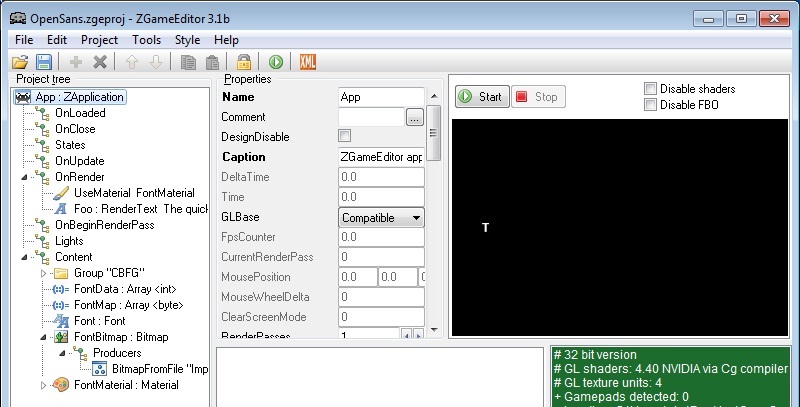Viewport: 800px width, 407px height.
Task: Click the Caption input field
Action: [381, 157]
